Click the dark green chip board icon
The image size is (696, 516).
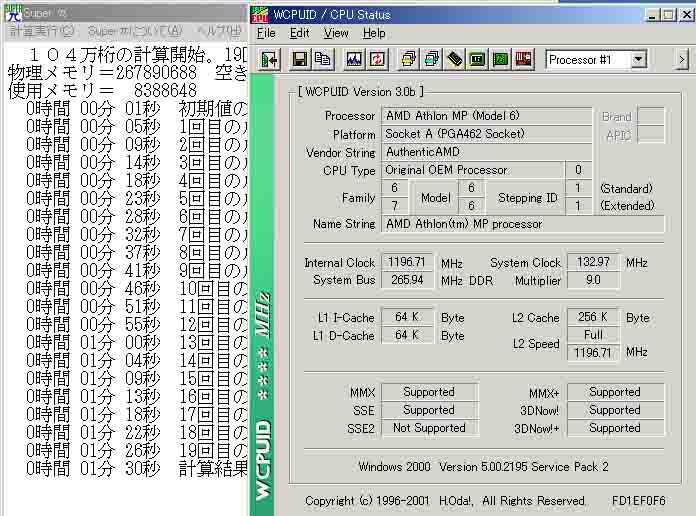[478, 60]
